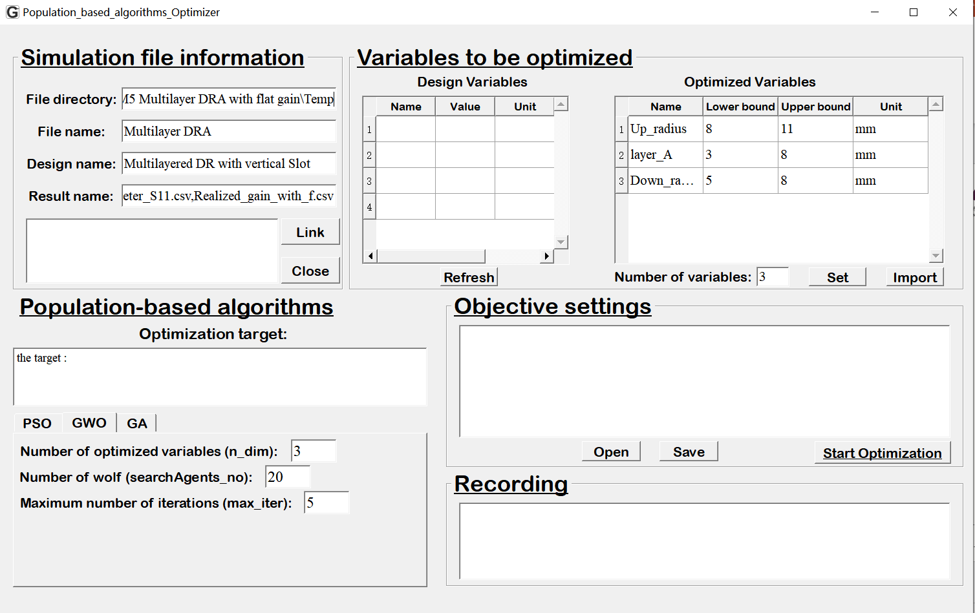Screen dimensions: 975x613
Task: Click the Optimization target text box
Action: pyautogui.click(x=220, y=376)
